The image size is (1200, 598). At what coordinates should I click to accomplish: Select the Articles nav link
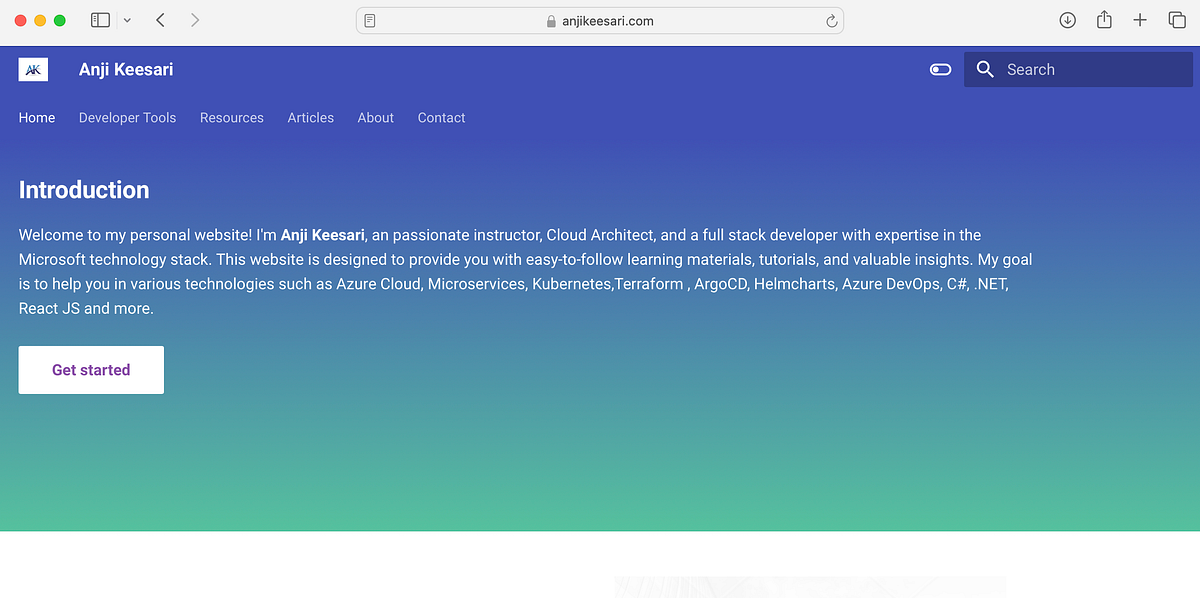click(x=310, y=117)
